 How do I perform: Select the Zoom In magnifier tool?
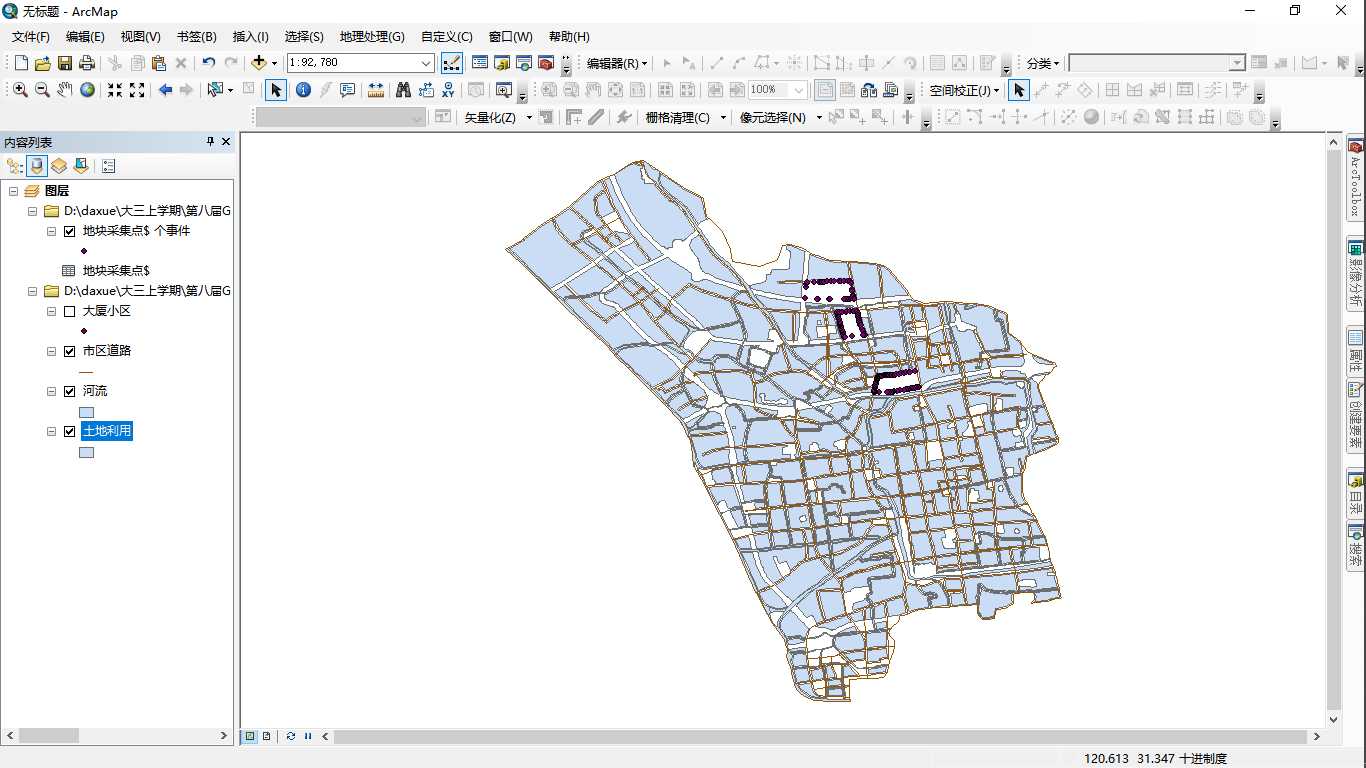click(x=20, y=90)
